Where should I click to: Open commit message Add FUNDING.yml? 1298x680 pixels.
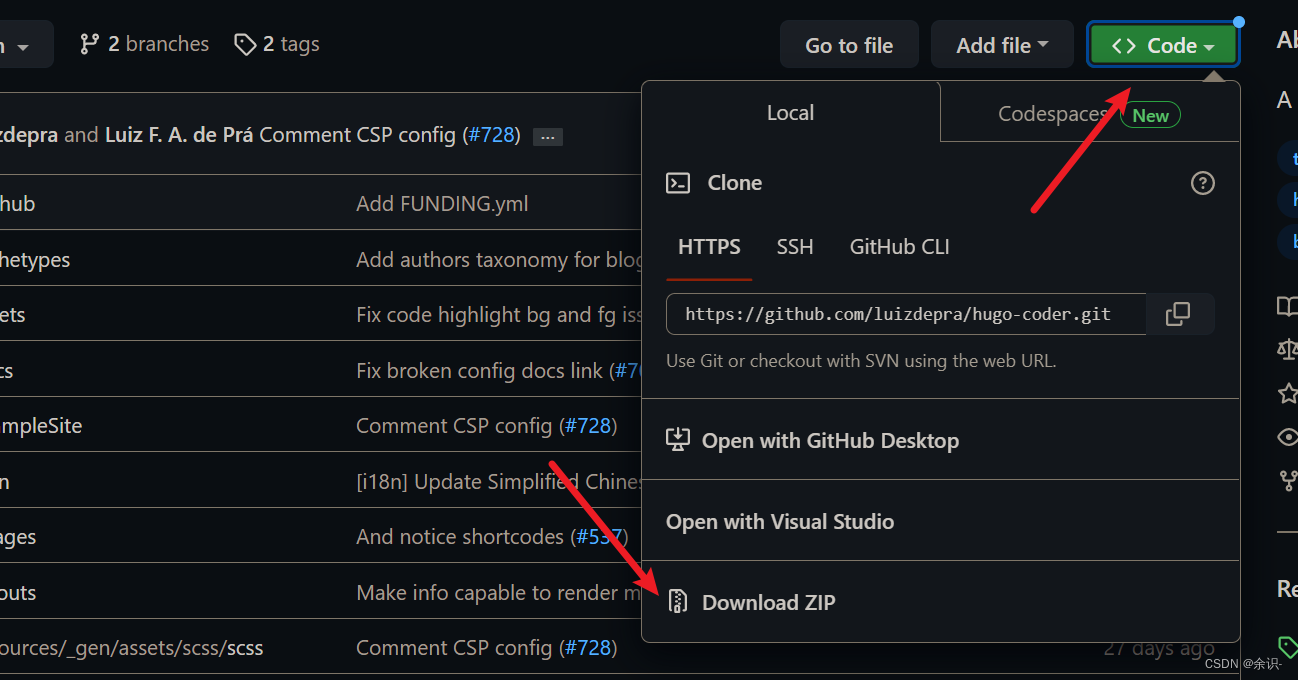click(x=442, y=204)
